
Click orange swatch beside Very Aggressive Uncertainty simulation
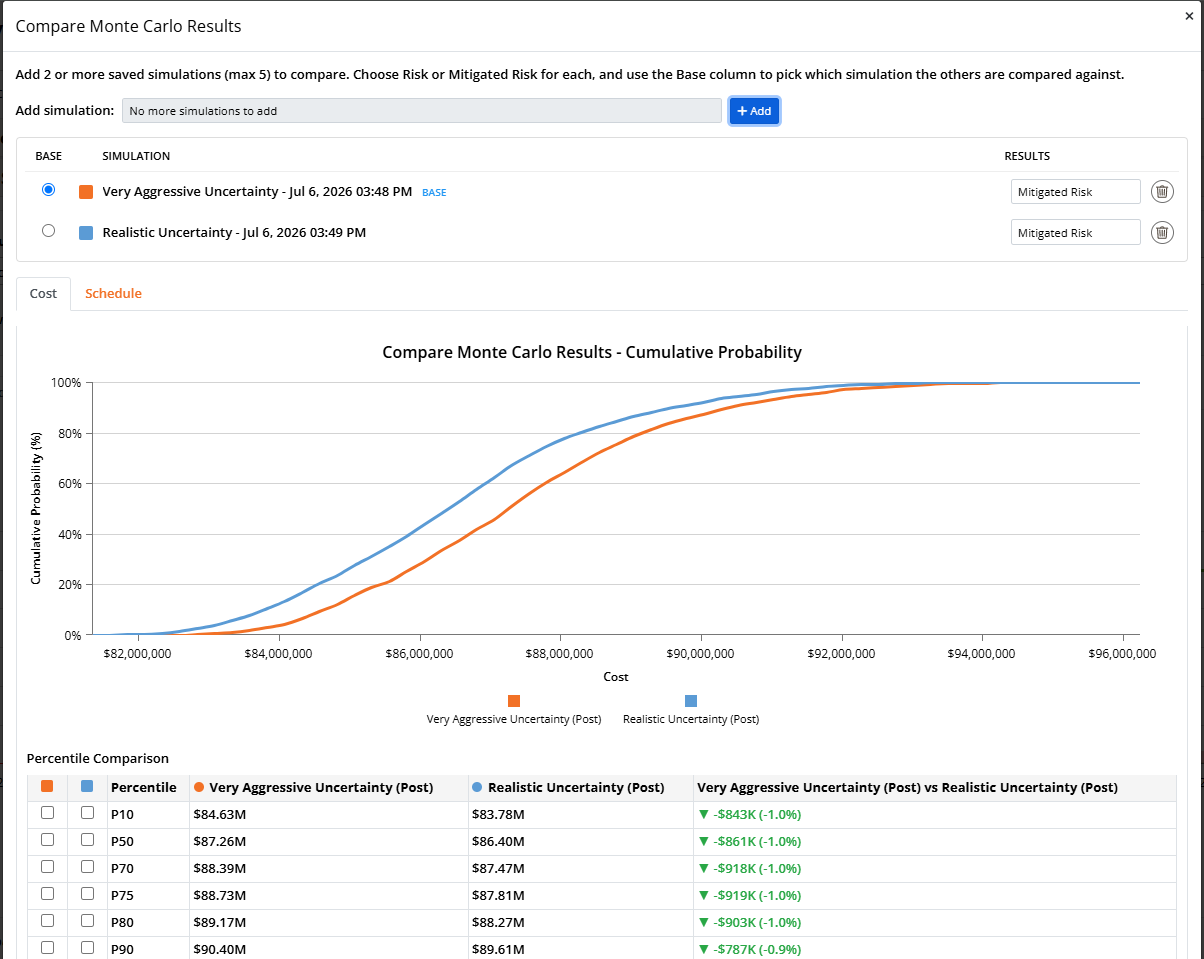pyautogui.click(x=86, y=192)
